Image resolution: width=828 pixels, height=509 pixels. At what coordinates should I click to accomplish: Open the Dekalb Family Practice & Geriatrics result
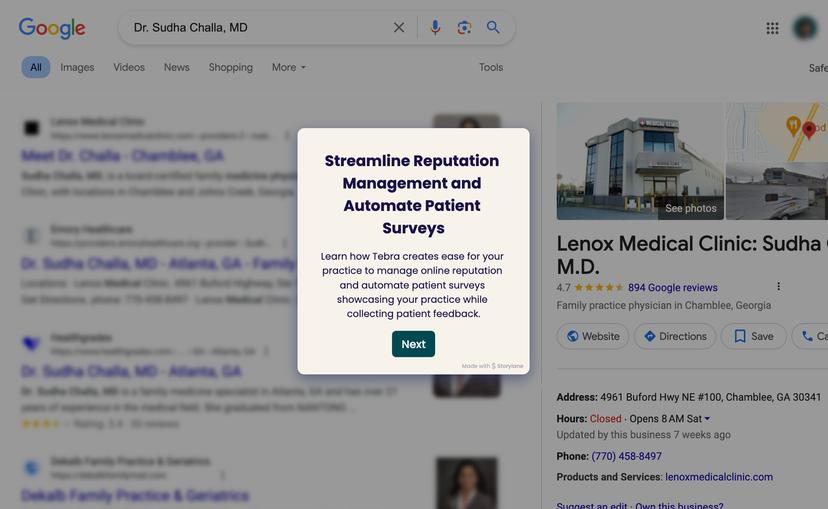[135, 495]
